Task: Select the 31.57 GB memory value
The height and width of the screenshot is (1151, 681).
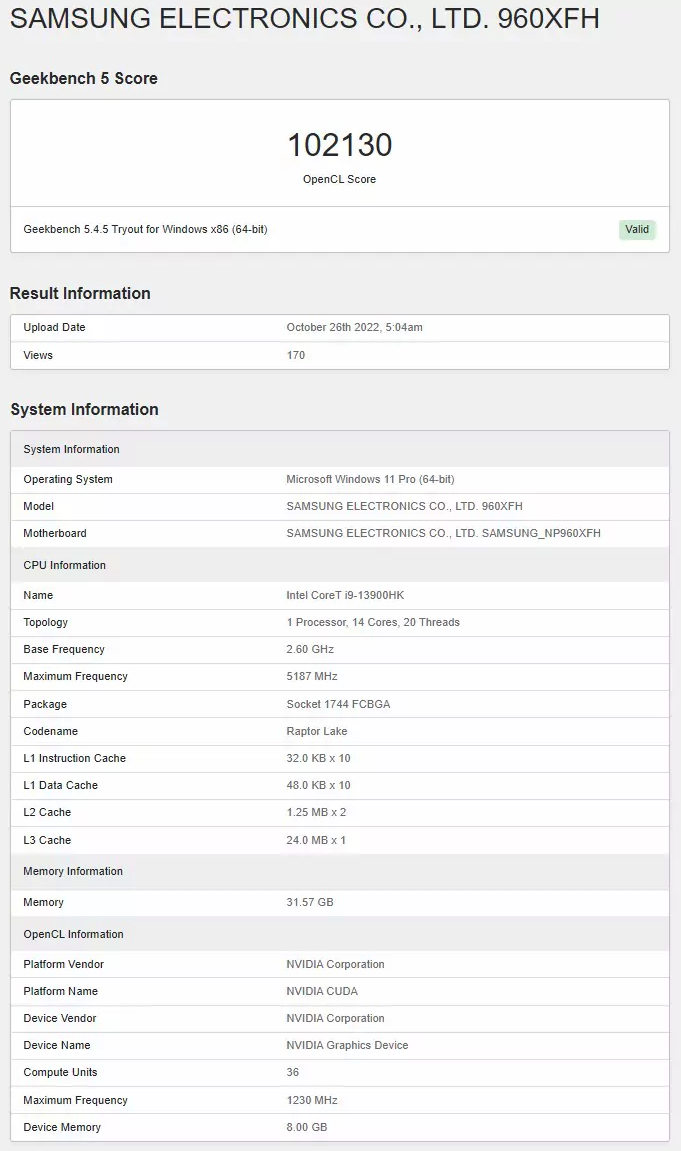Action: (310, 903)
